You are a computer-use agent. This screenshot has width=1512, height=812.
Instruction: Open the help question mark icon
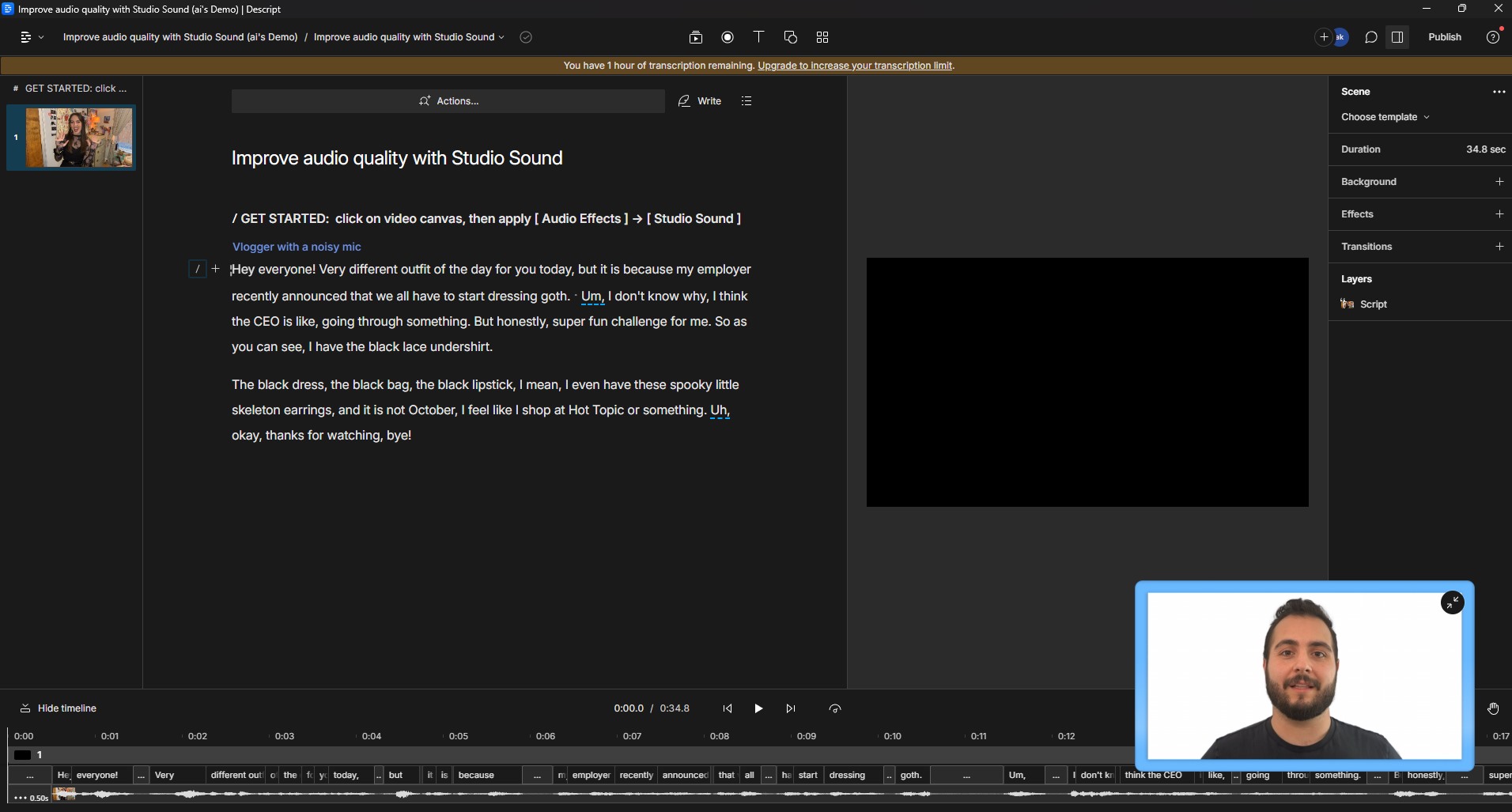[x=1493, y=37]
